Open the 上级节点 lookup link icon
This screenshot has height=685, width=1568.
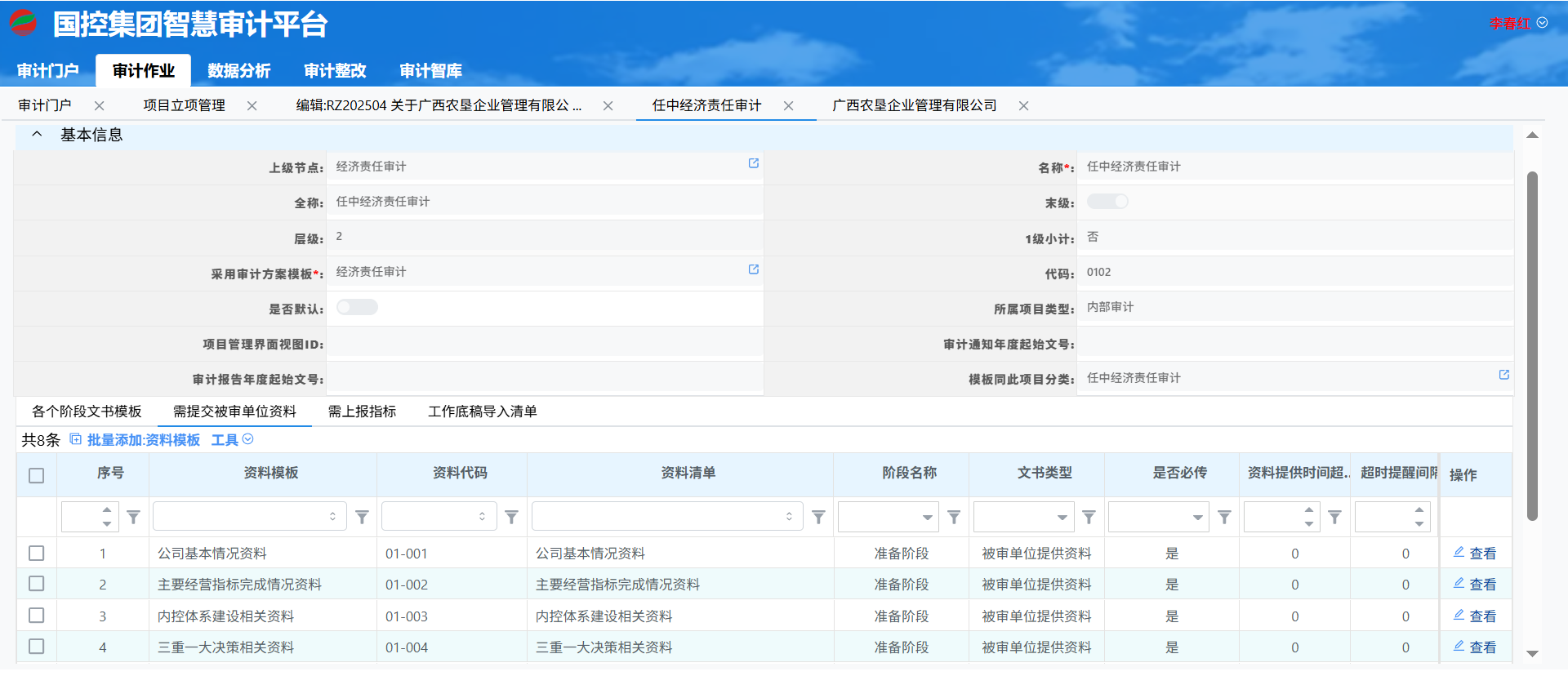[753, 163]
